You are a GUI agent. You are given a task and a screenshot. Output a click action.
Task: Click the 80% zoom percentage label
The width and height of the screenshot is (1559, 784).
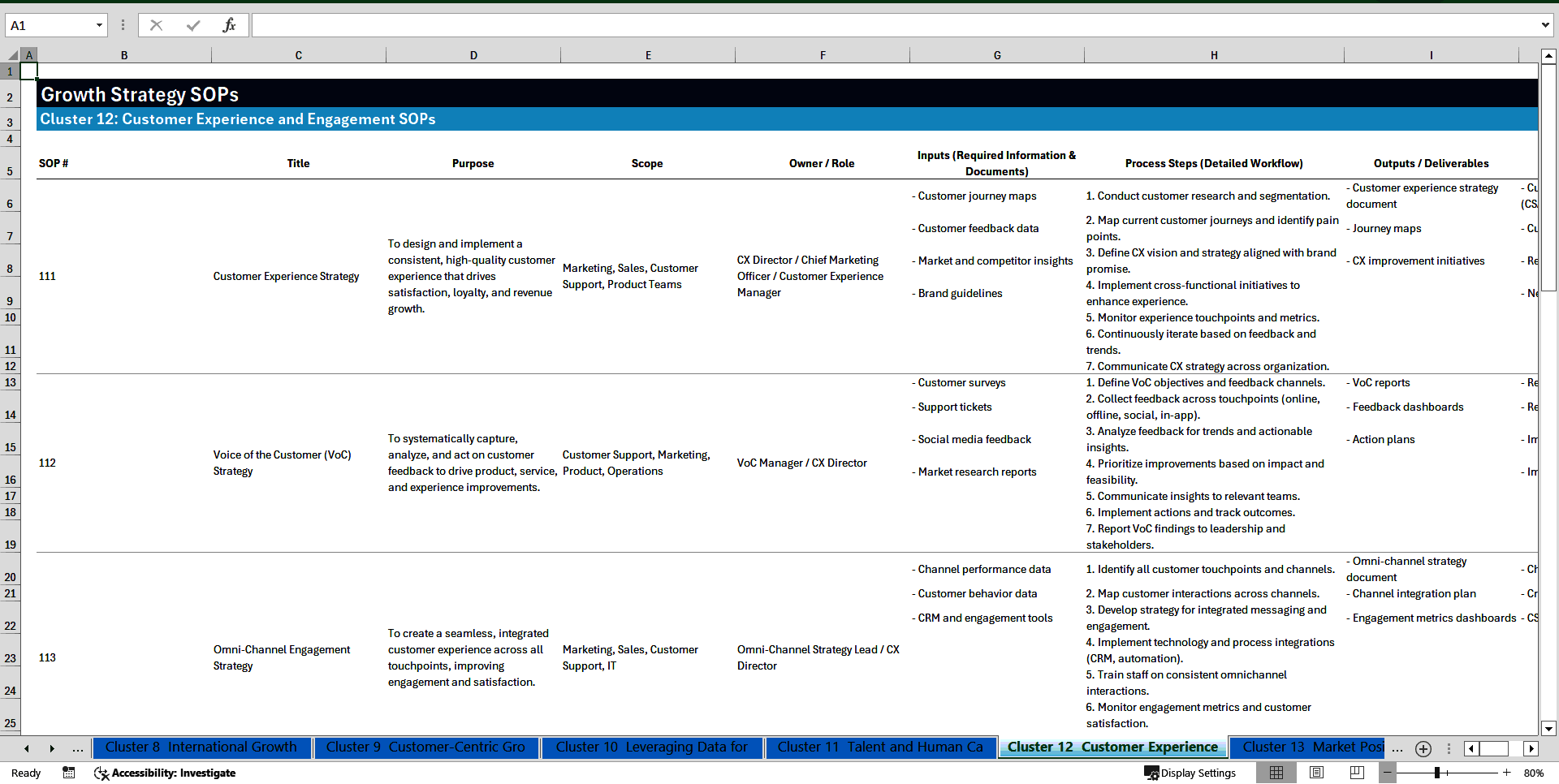coord(1533,773)
